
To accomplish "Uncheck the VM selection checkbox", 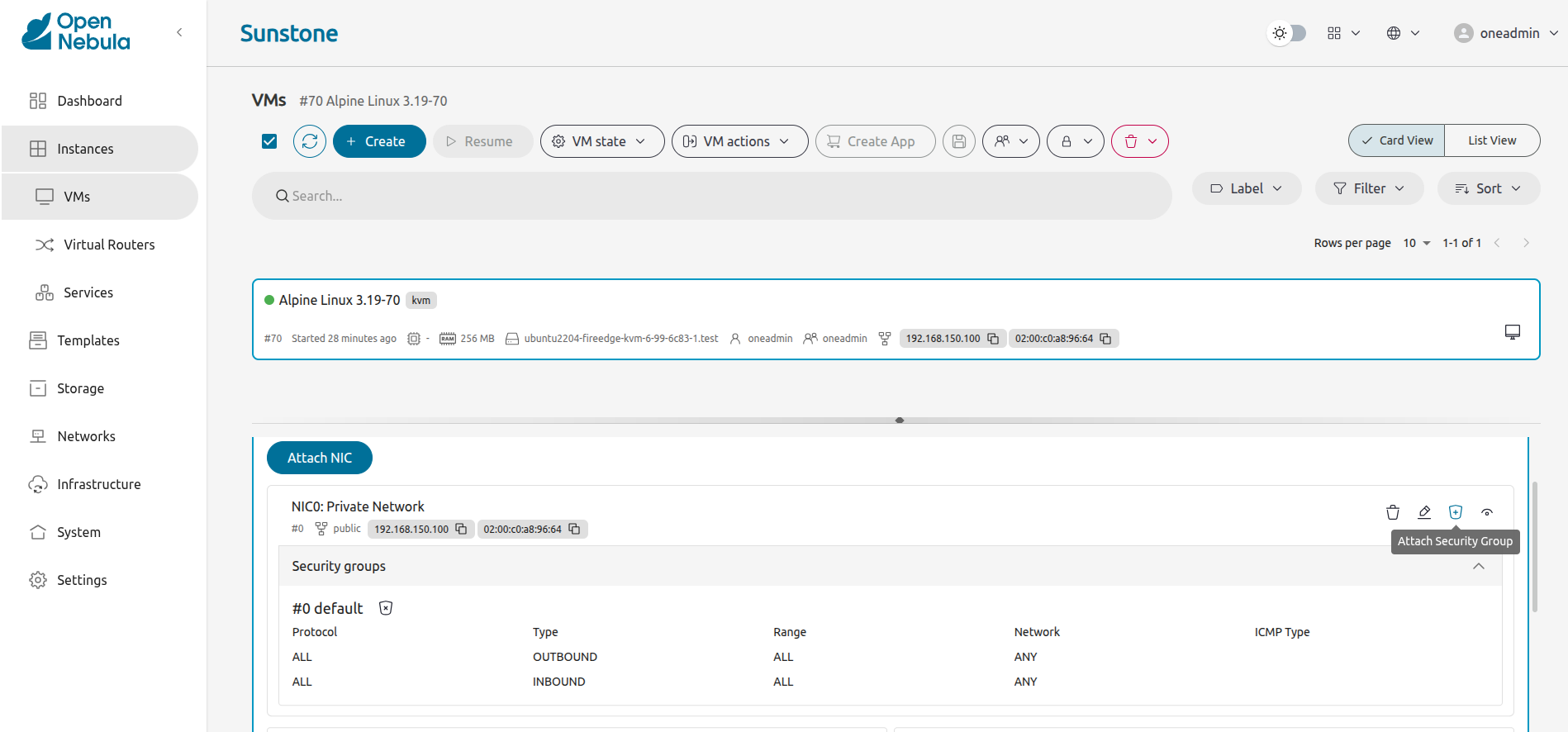I will pyautogui.click(x=269, y=141).
